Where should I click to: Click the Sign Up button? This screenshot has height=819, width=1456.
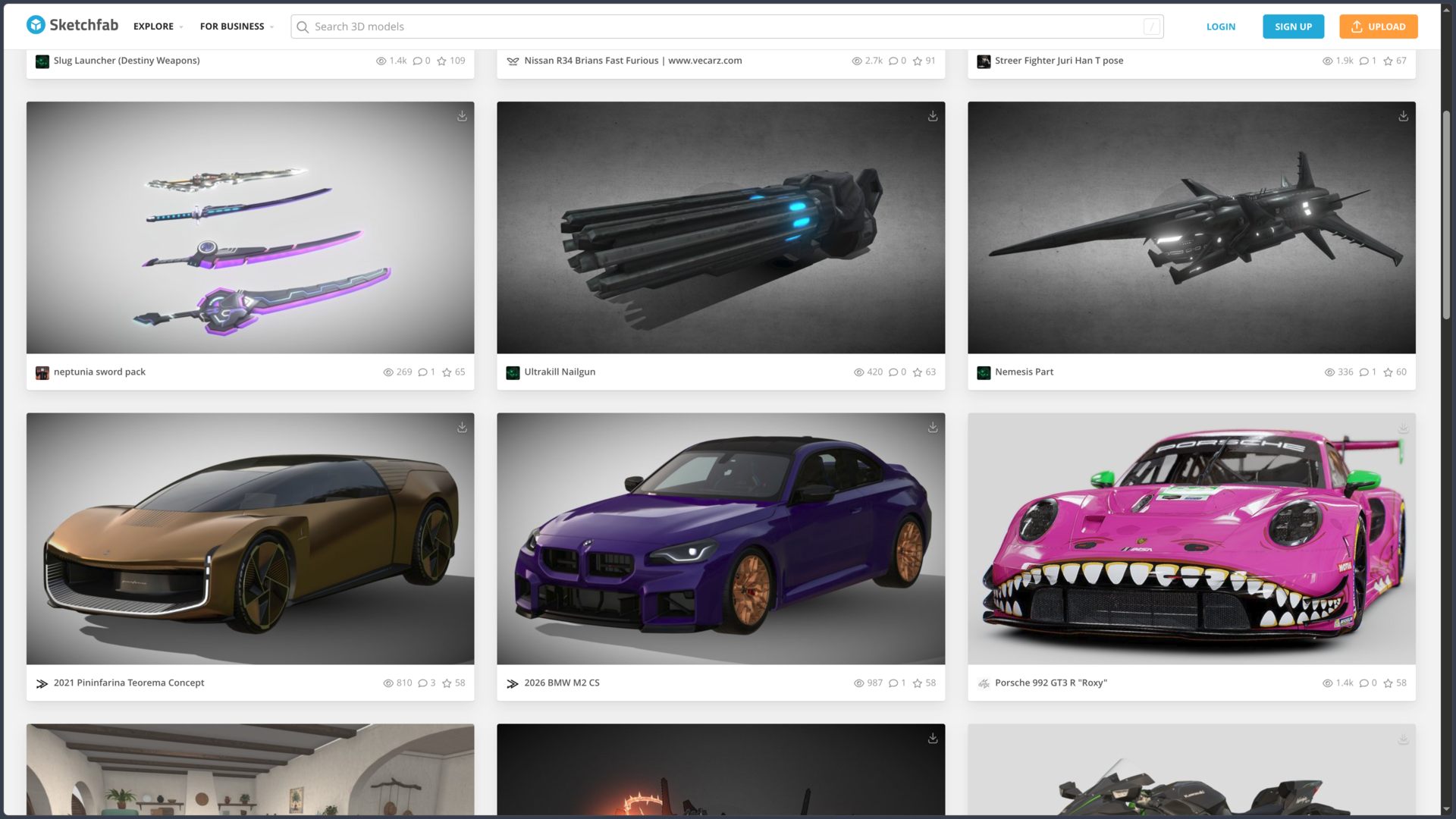pos(1293,27)
